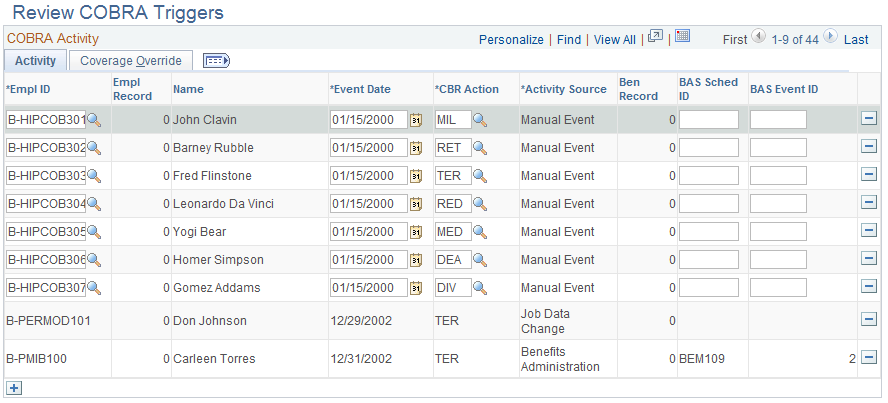Click the download to spreadsheet grid icon
The width and height of the screenshot is (888, 403).
(683, 37)
